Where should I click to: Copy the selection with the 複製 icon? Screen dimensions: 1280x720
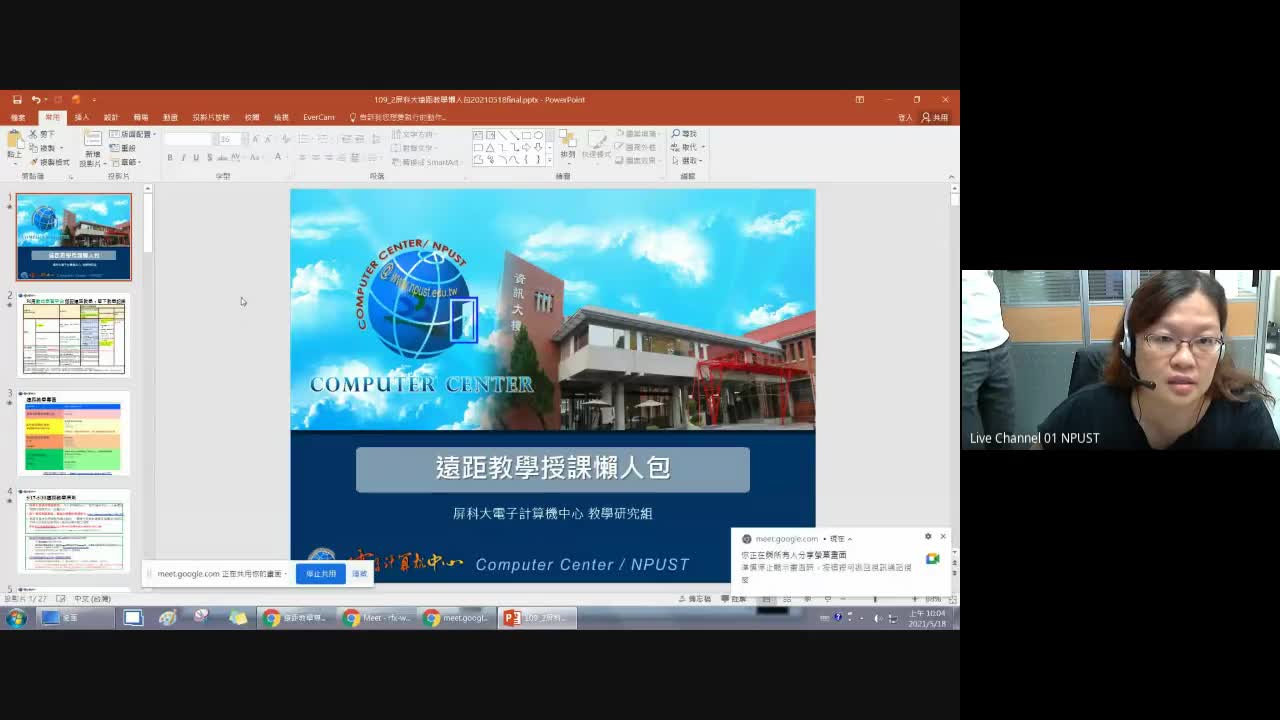(x=42, y=148)
